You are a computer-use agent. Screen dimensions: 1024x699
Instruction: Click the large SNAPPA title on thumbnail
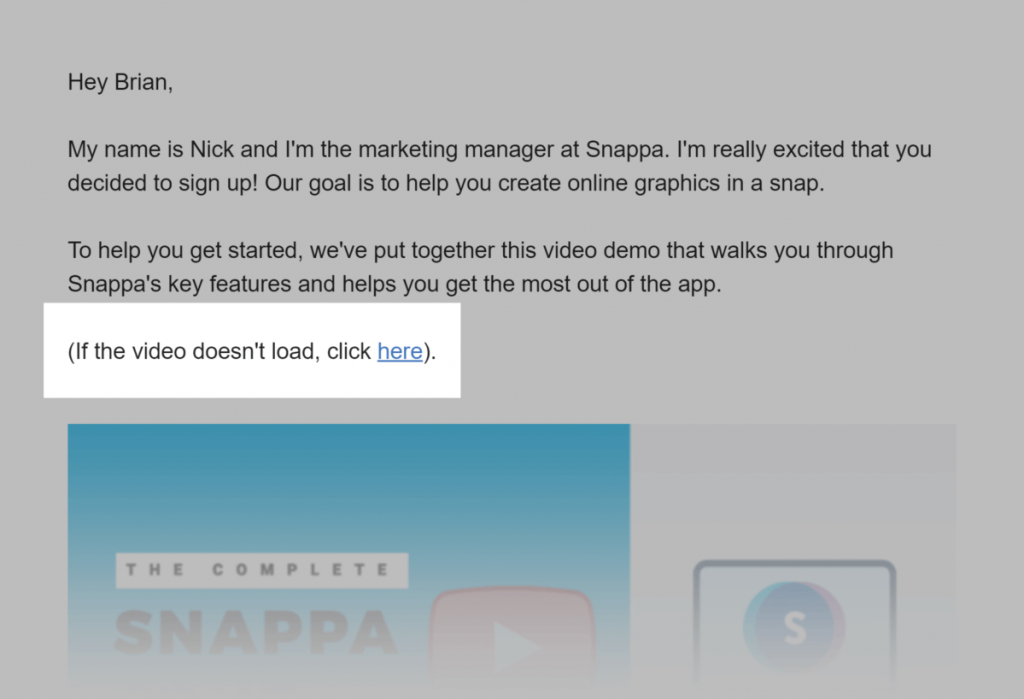coord(256,632)
